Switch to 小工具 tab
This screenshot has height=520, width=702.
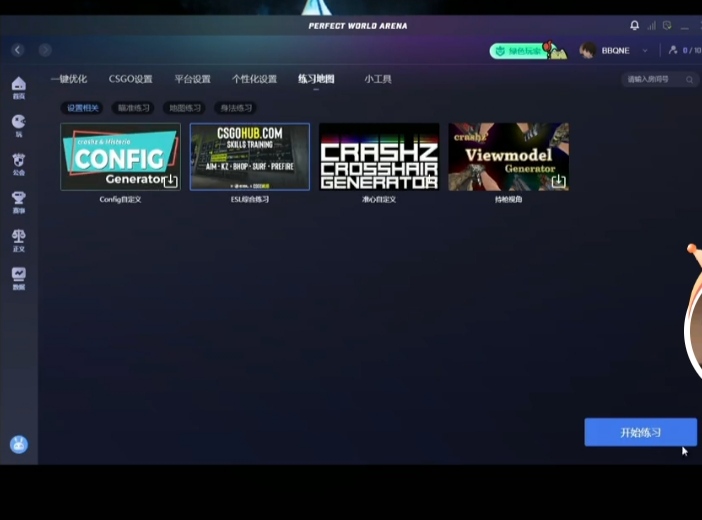point(378,79)
